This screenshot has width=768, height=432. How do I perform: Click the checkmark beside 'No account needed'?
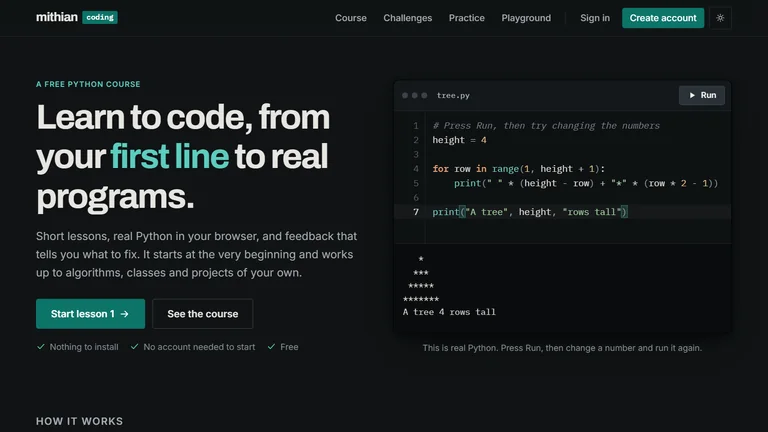134,347
